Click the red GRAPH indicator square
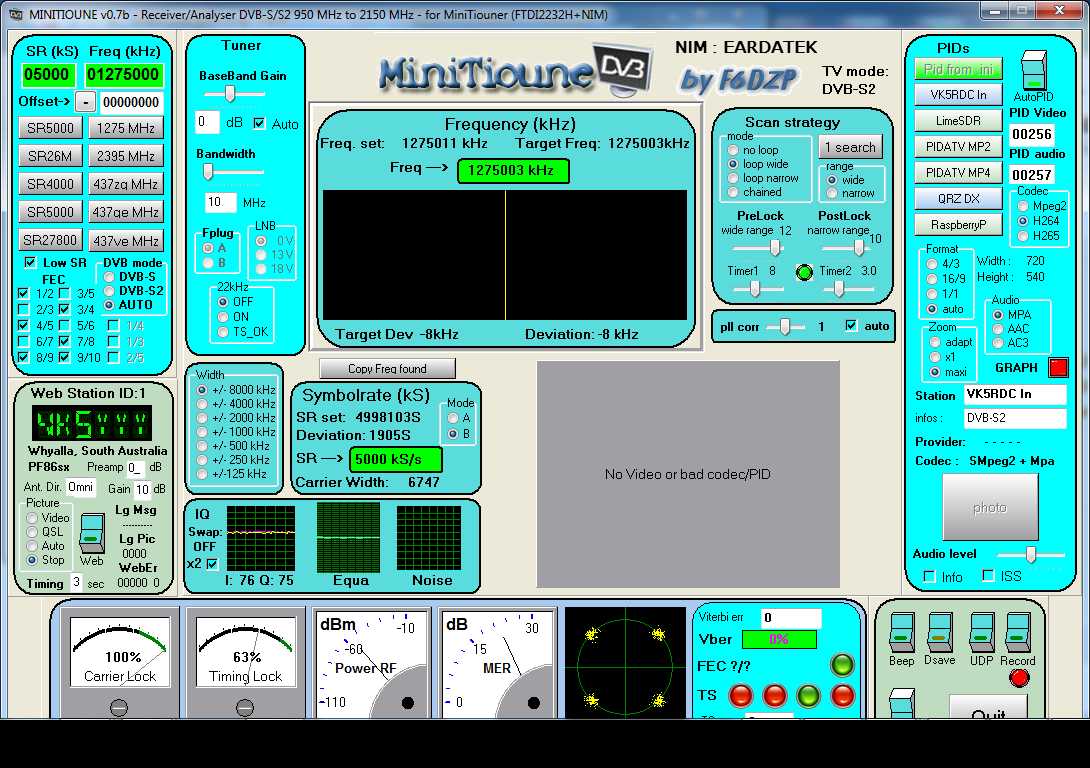Image resolution: width=1090 pixels, height=768 pixels. [1058, 367]
